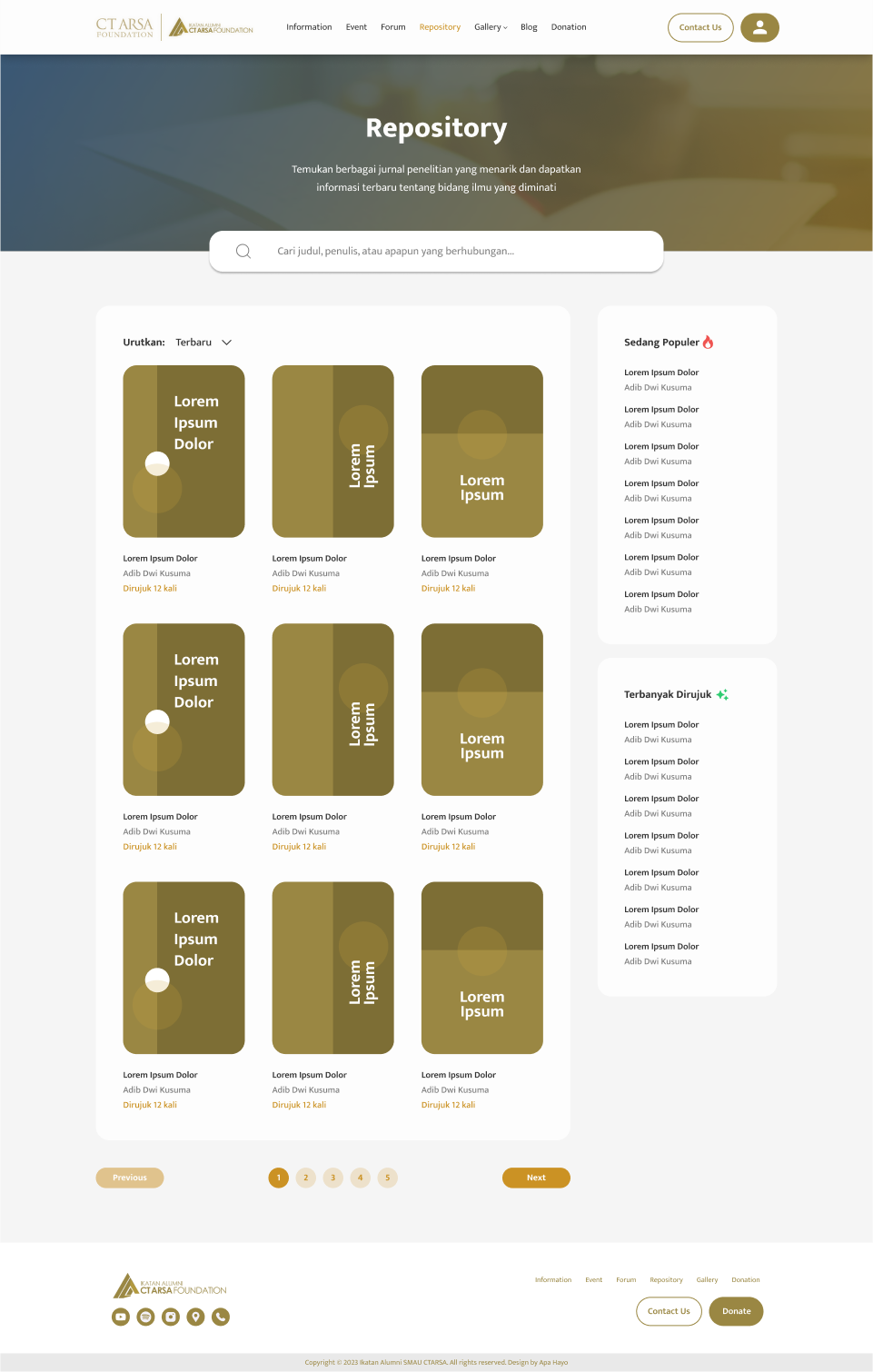The width and height of the screenshot is (873, 1372).
Task: Click the Next pagination button
Action: point(536,1178)
